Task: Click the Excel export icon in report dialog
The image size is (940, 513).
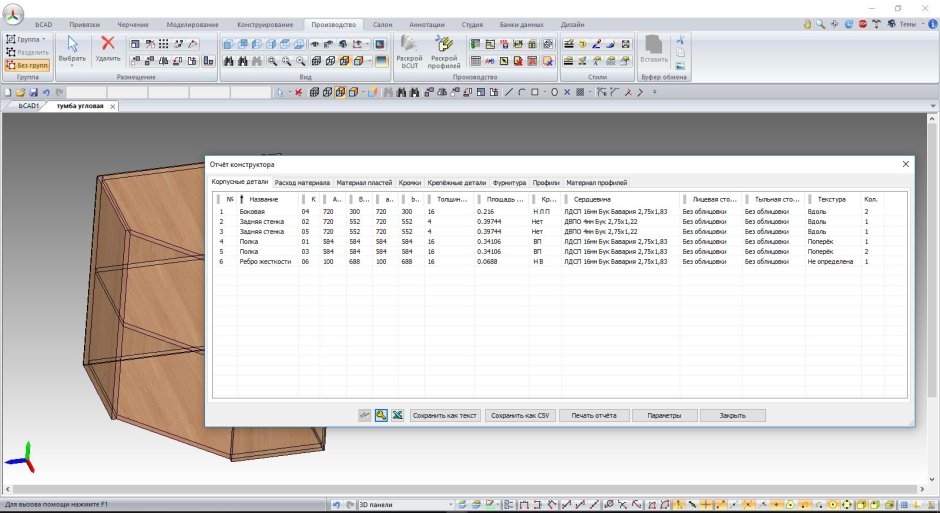Action: click(397, 415)
